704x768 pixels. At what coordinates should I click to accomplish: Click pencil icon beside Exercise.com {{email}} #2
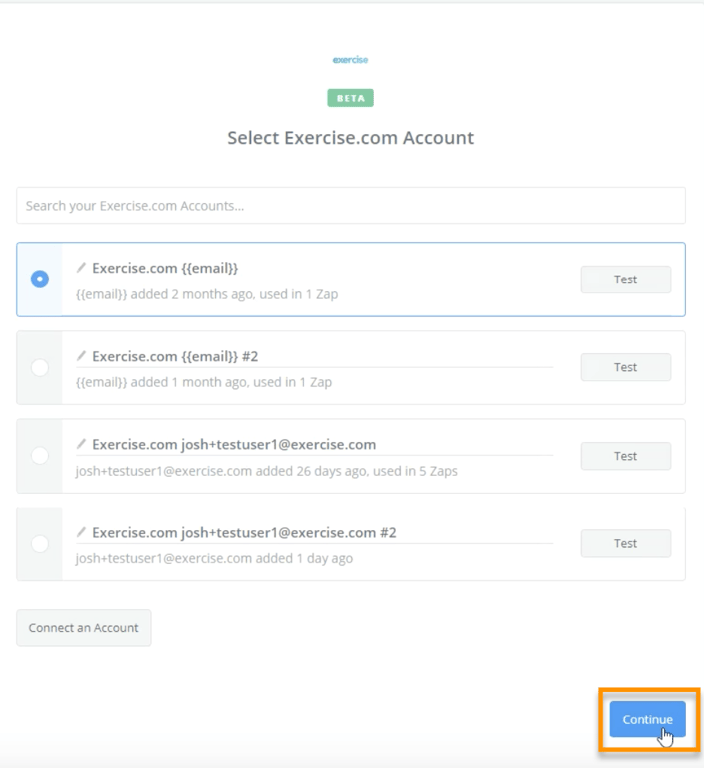[x=82, y=356]
